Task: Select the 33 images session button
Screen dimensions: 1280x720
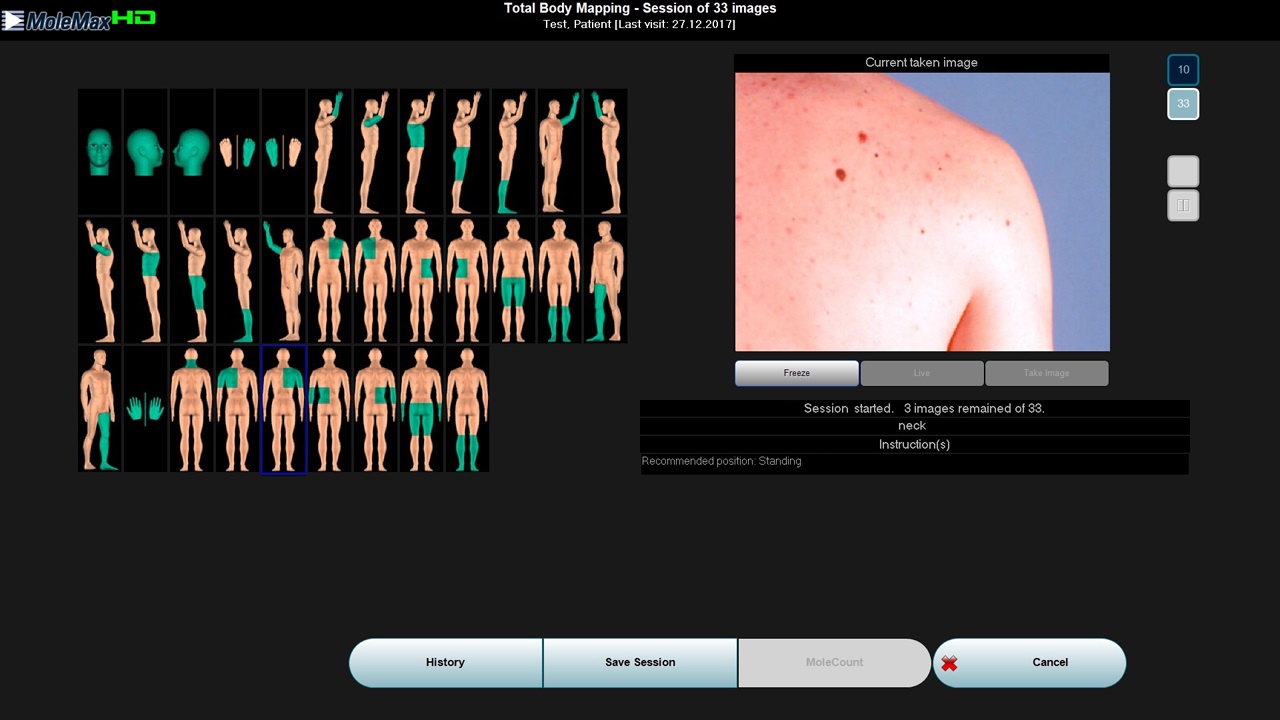Action: (1183, 104)
